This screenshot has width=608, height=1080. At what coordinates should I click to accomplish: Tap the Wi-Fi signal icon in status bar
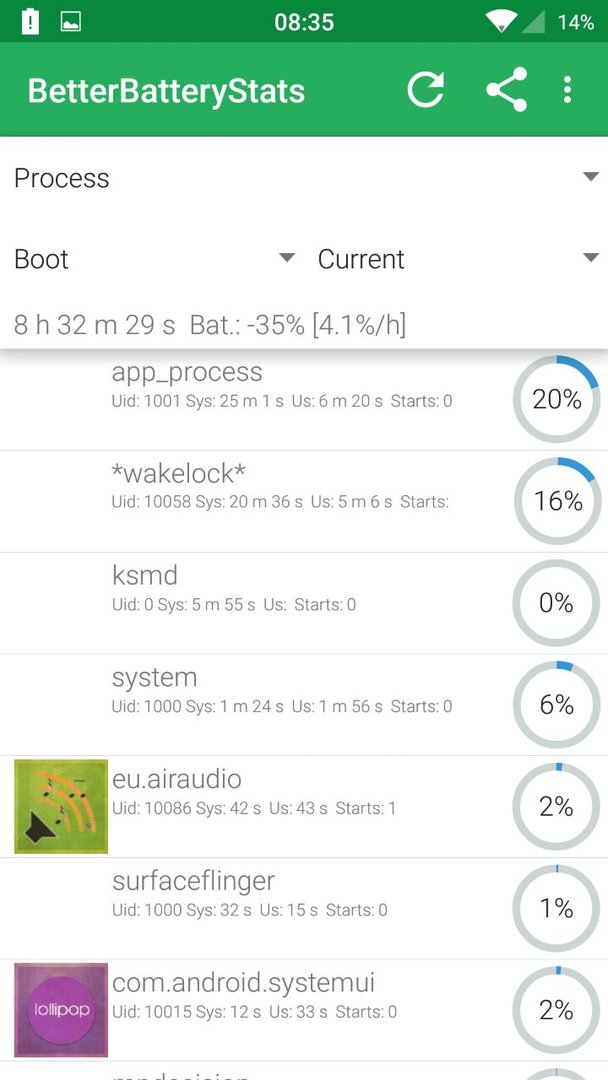point(501,22)
